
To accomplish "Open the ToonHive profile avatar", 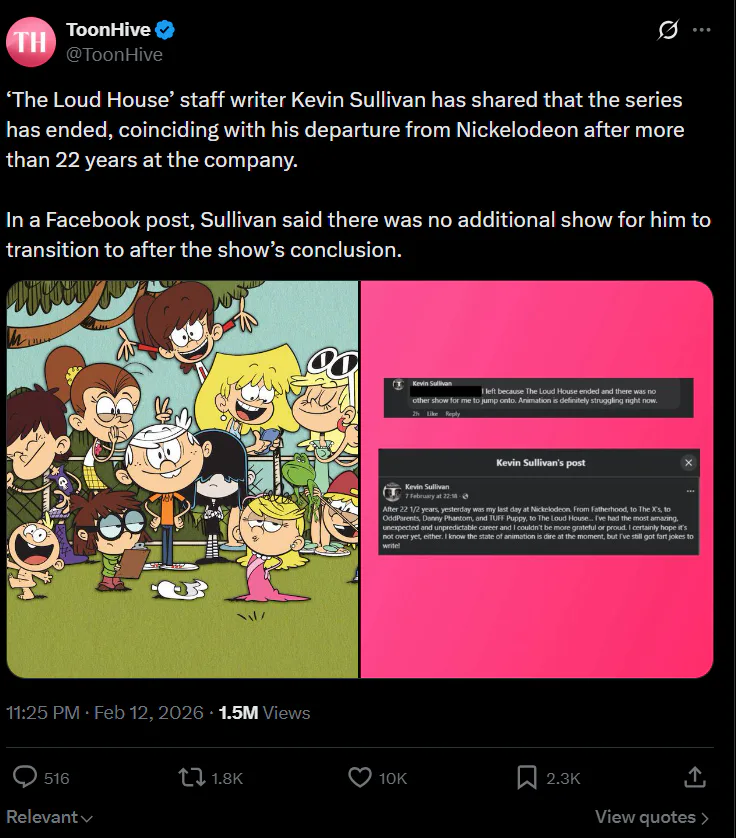I will click(33, 42).
